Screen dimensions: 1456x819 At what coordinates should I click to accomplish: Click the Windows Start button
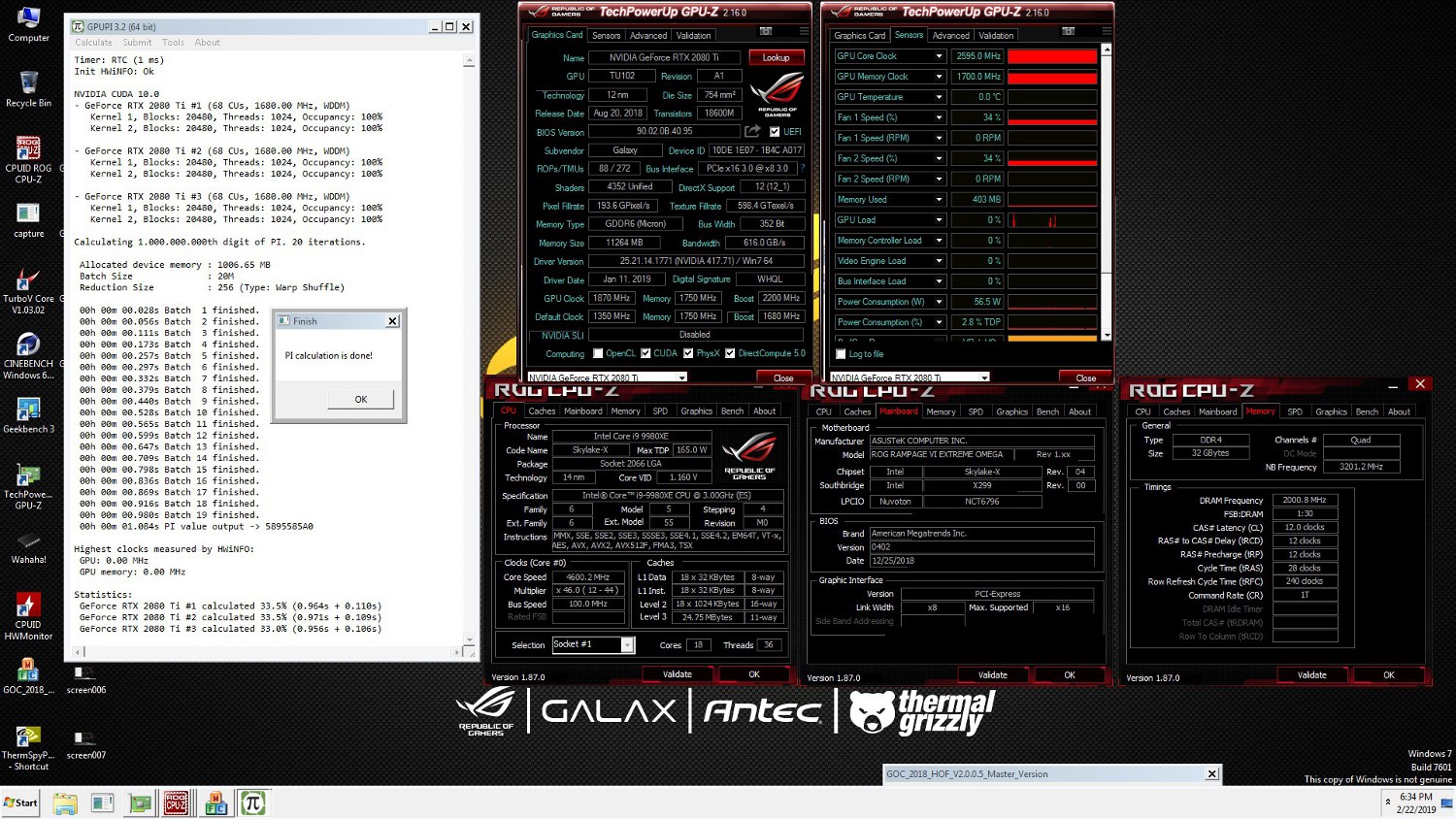coord(20,803)
